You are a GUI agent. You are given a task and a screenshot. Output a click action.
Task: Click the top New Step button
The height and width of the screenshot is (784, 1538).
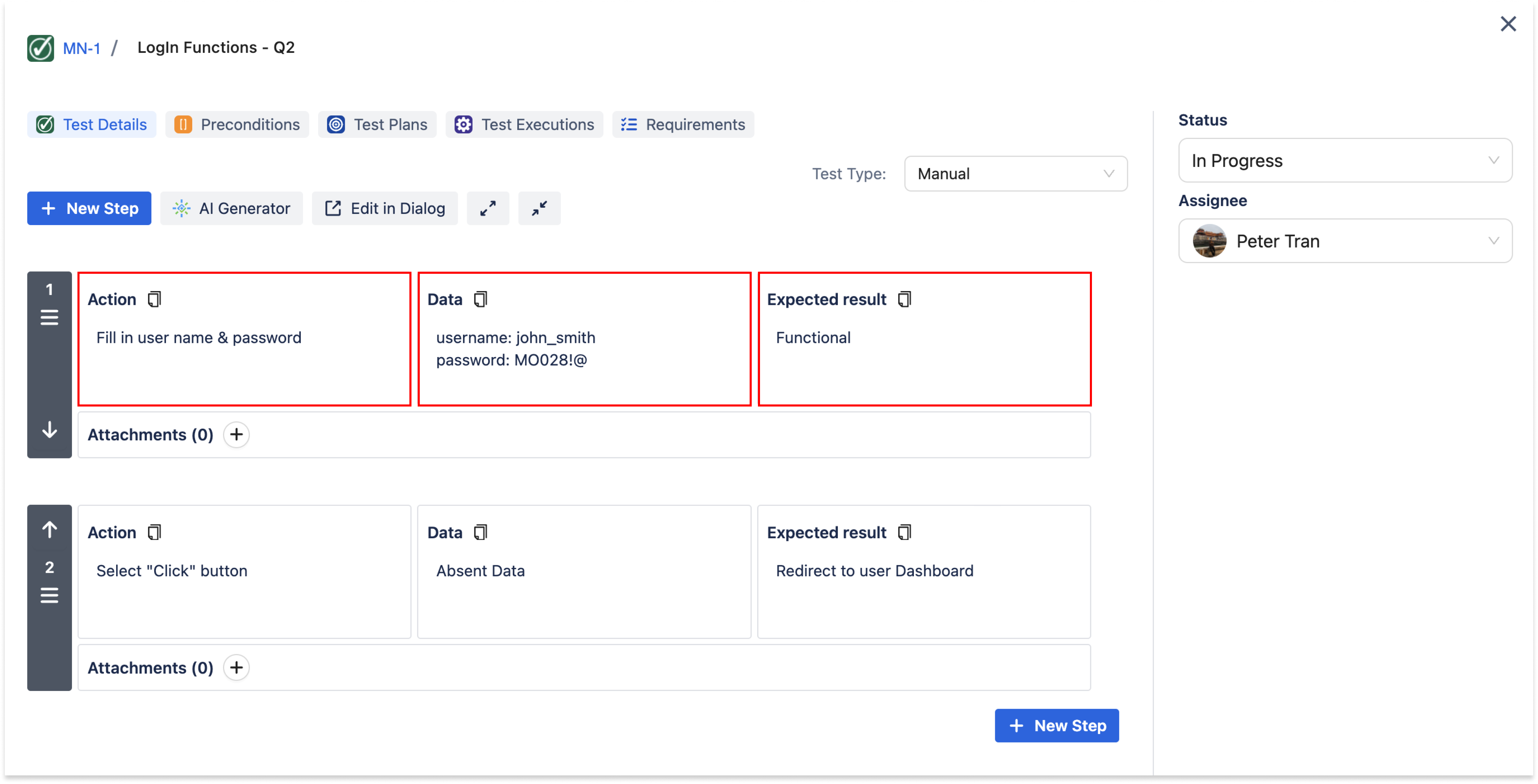coord(90,208)
